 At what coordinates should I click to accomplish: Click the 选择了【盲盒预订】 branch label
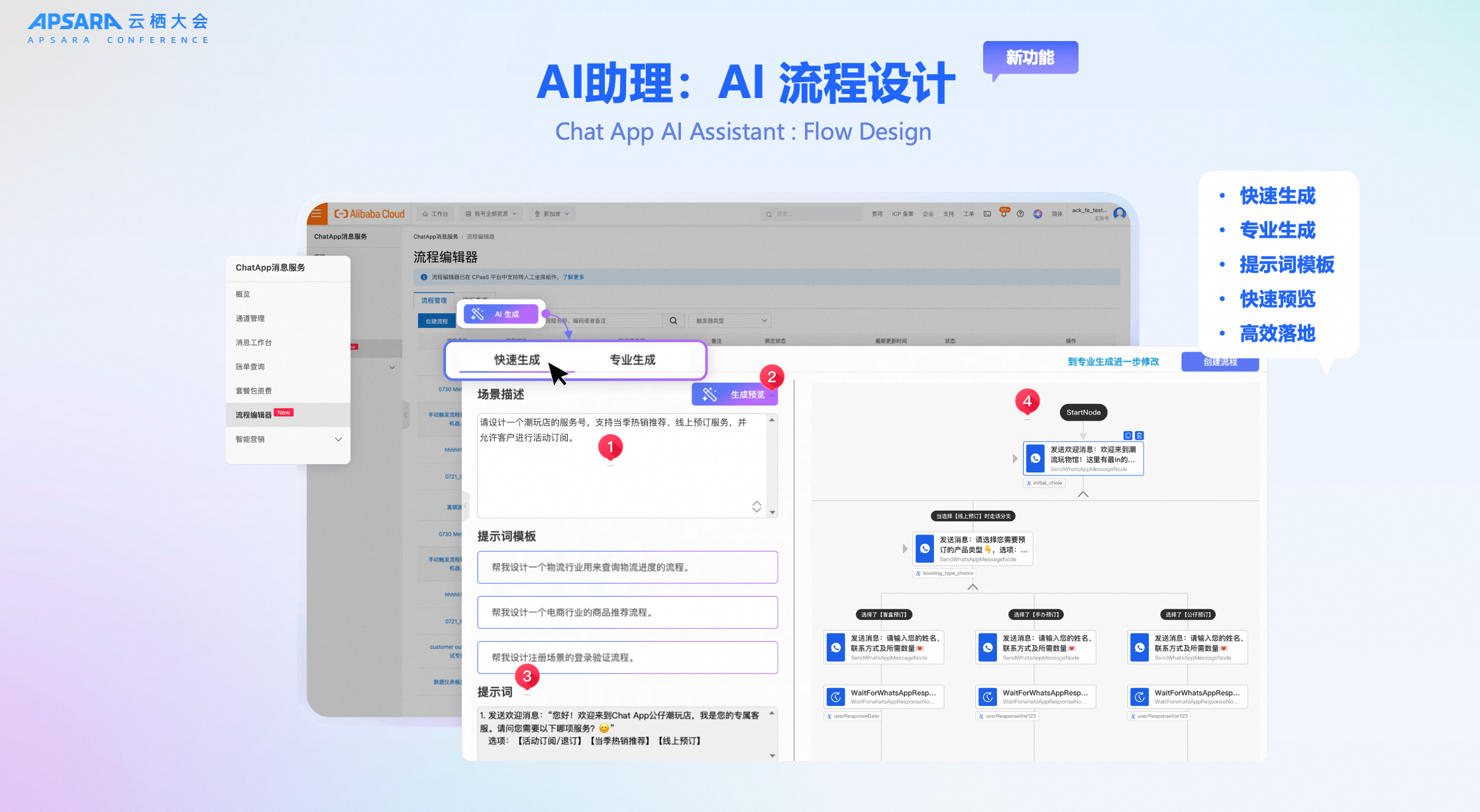point(884,615)
